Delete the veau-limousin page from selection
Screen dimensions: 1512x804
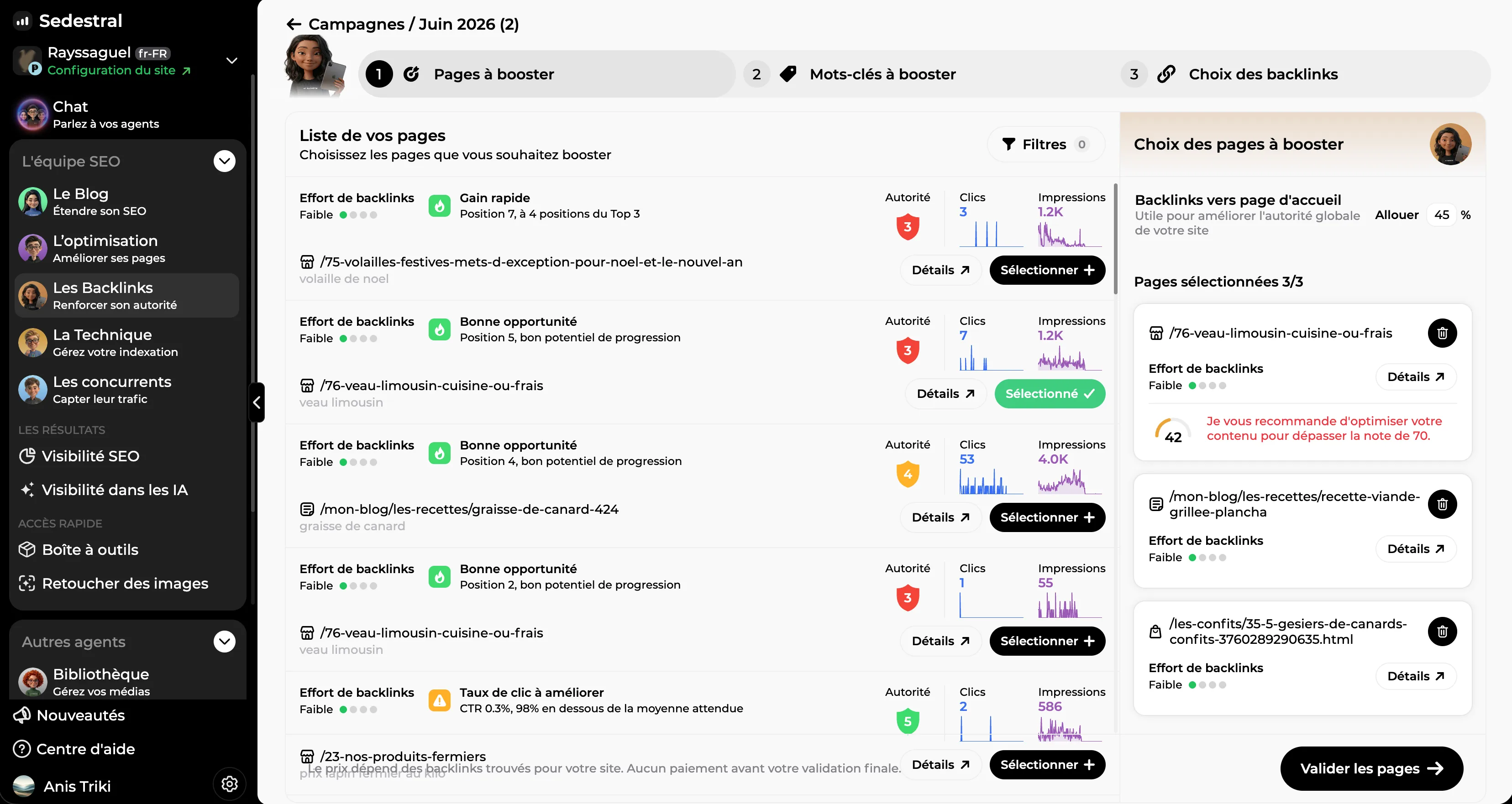point(1442,334)
